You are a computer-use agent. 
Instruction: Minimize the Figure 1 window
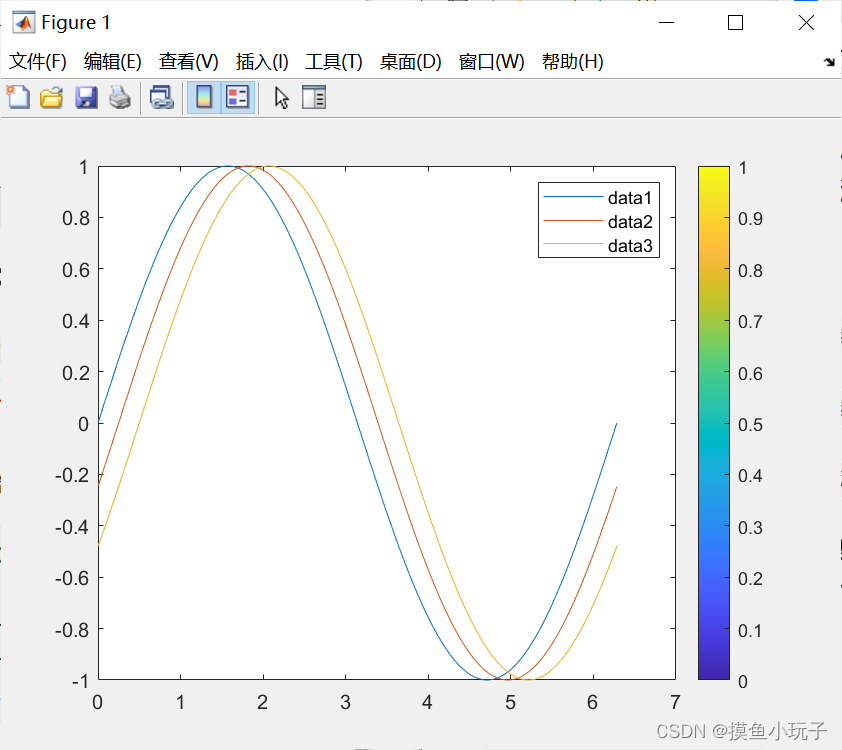point(666,23)
